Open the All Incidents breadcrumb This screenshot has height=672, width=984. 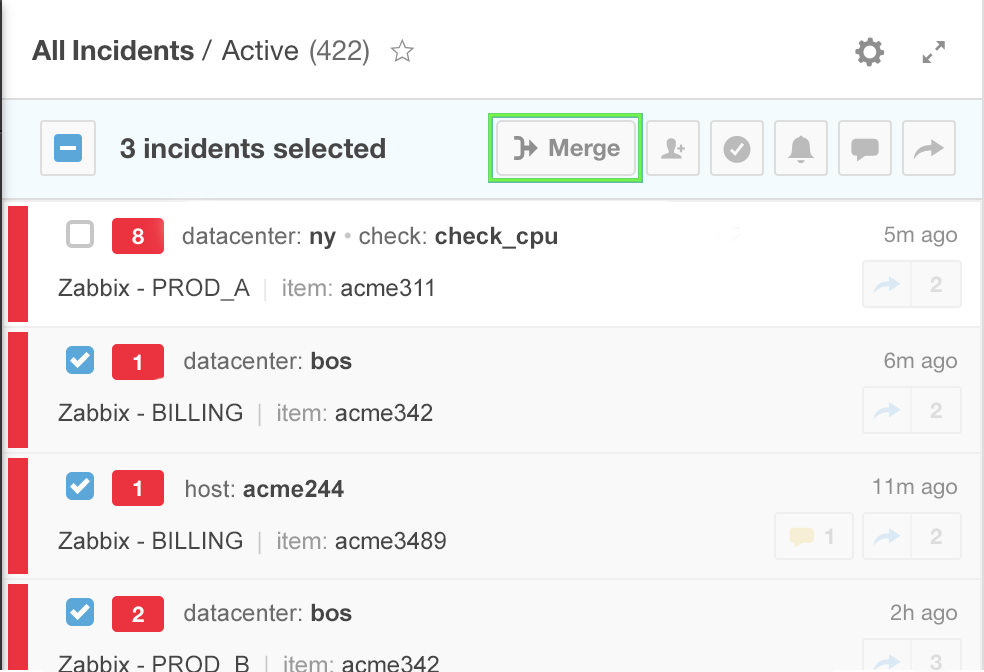click(113, 51)
